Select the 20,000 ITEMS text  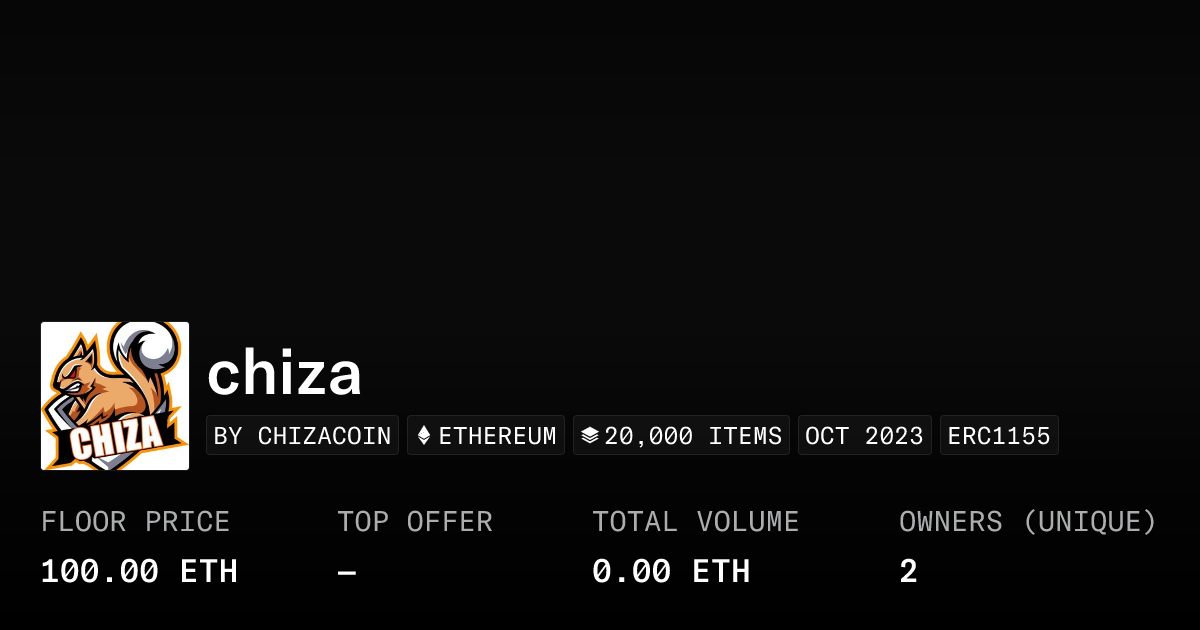point(693,436)
